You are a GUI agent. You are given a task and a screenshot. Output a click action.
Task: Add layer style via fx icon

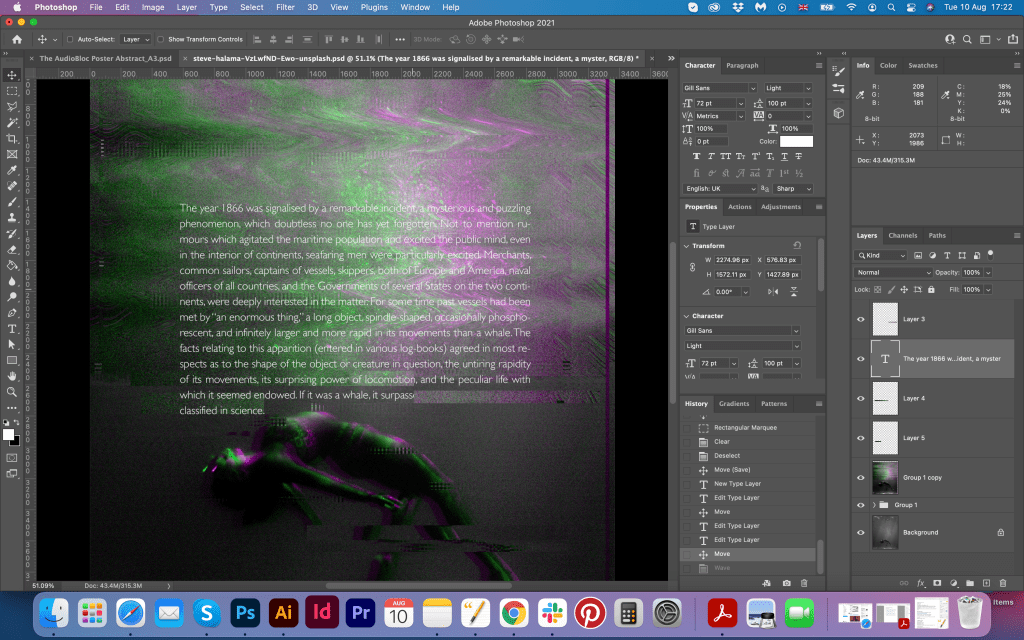(x=921, y=582)
